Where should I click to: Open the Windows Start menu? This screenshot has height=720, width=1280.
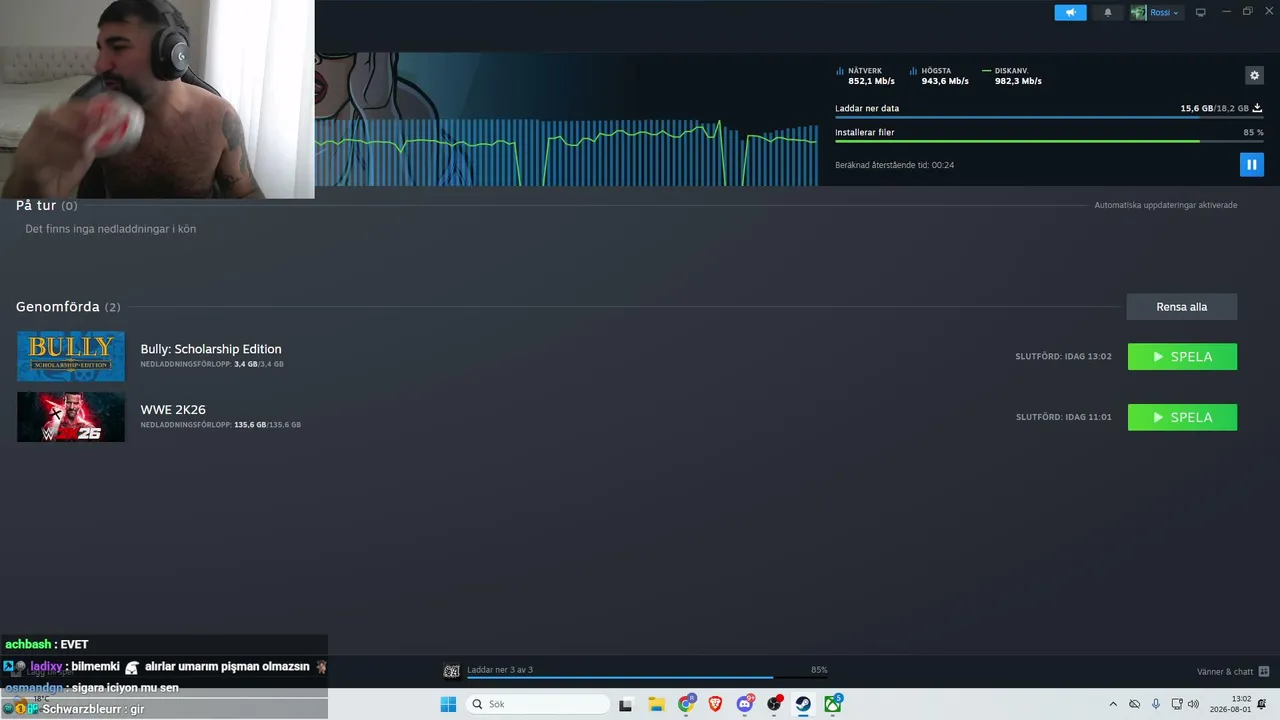(x=448, y=704)
